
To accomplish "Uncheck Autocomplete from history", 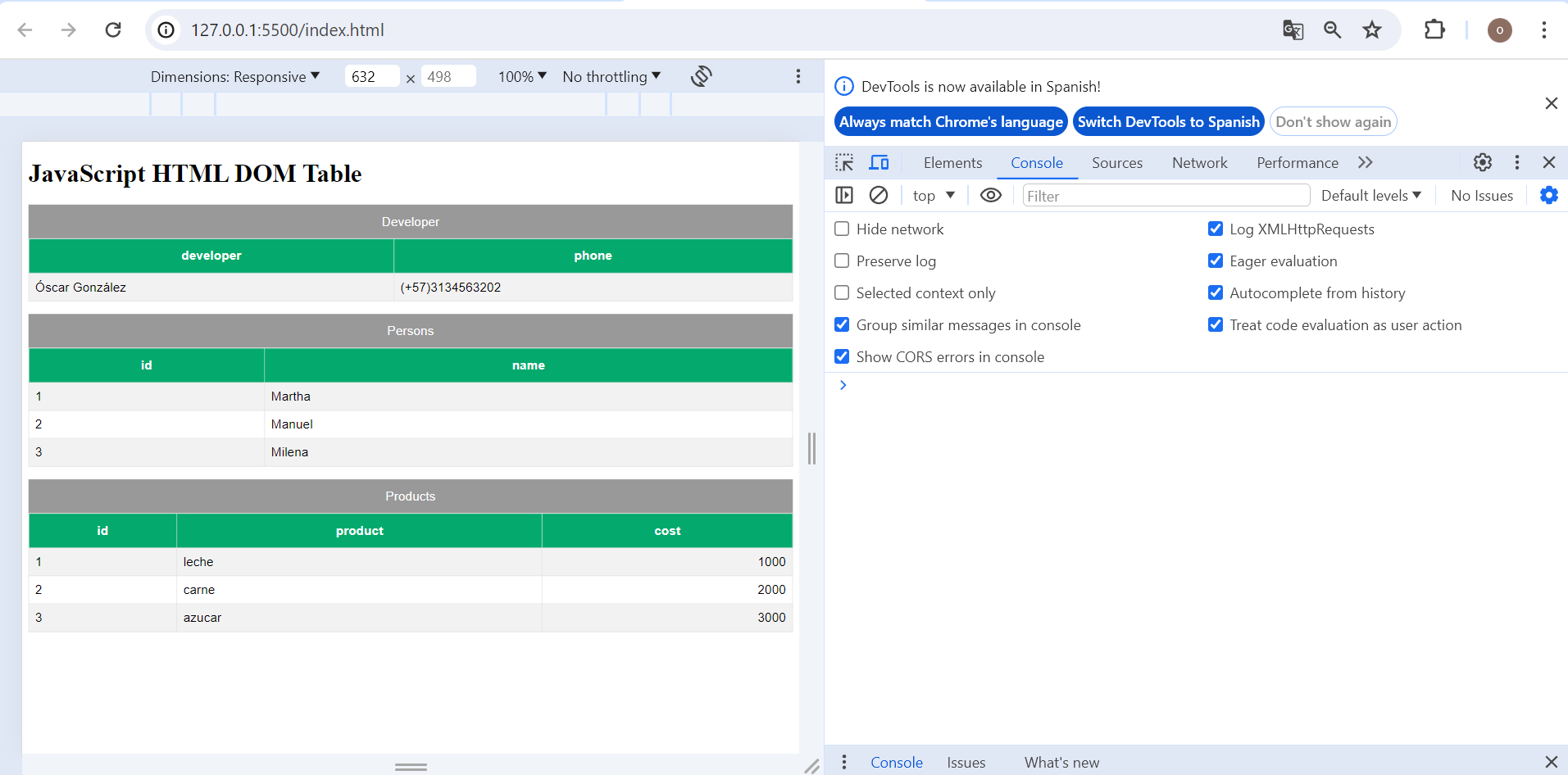I will pyautogui.click(x=1216, y=292).
